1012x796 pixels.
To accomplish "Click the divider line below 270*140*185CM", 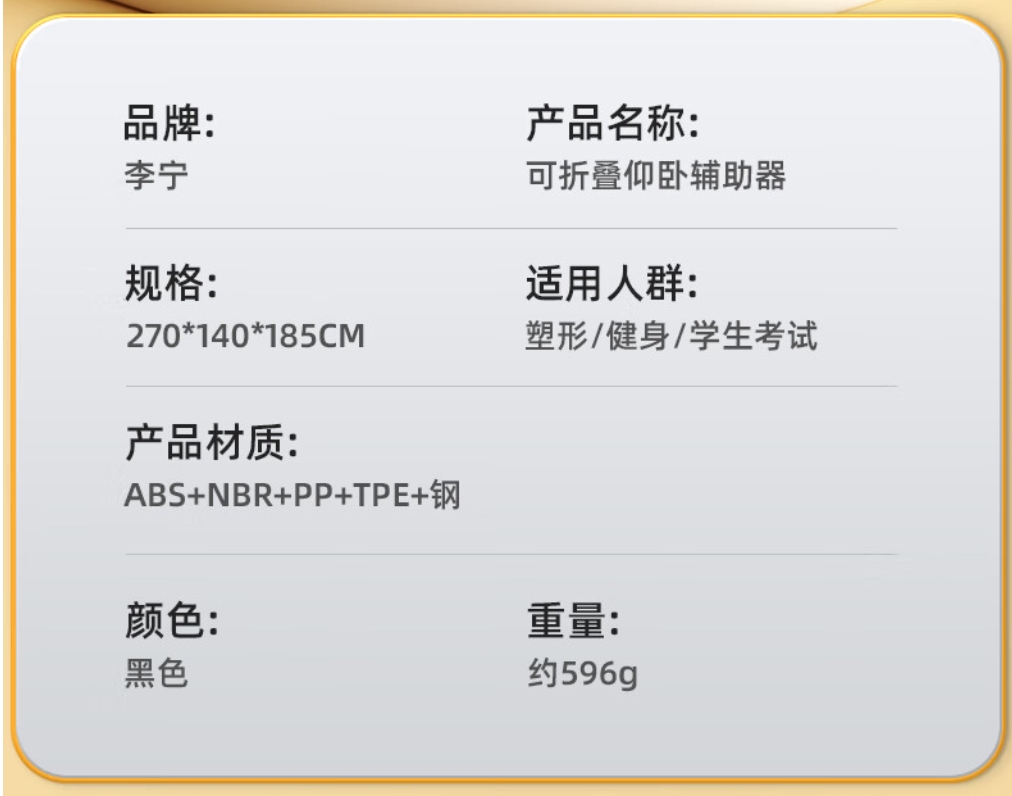I will pos(511,386).
